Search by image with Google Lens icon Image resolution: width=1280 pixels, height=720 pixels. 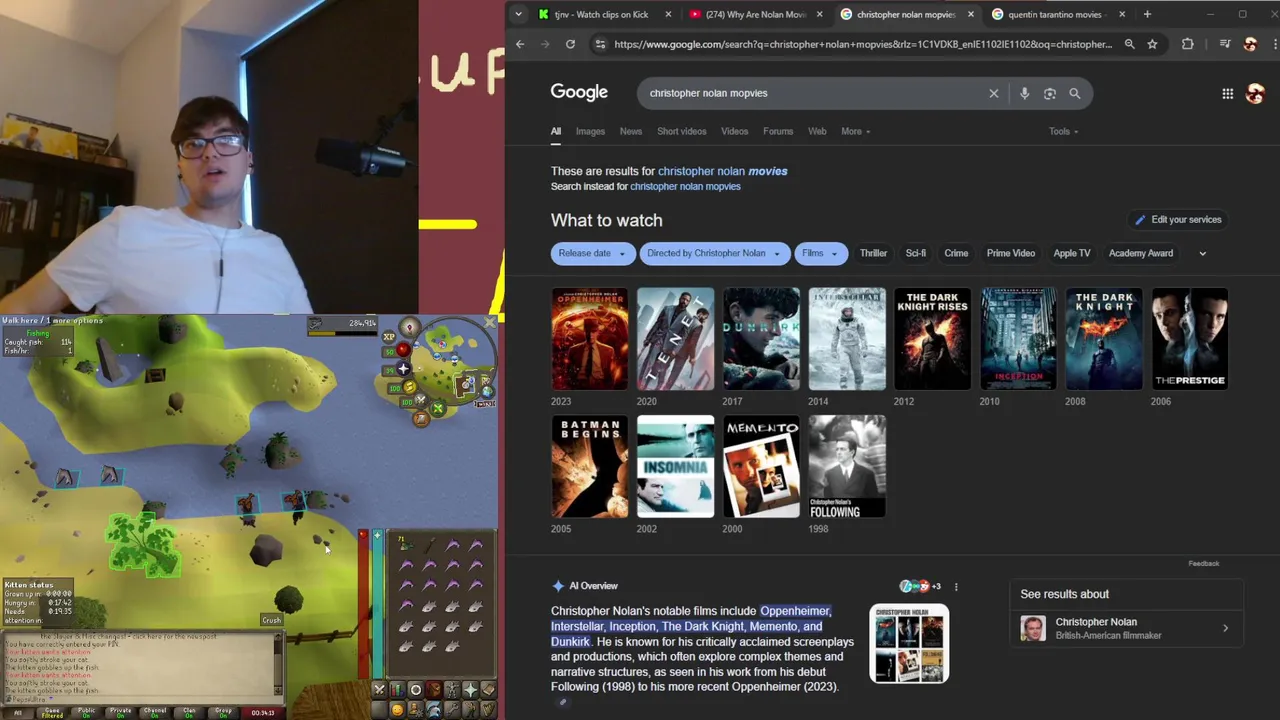pyautogui.click(x=1049, y=93)
